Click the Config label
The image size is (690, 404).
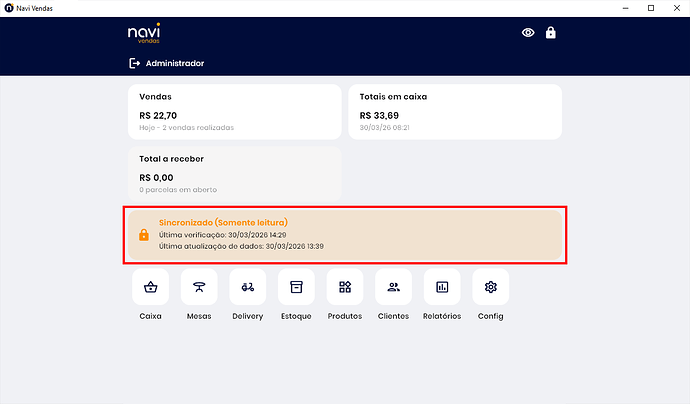click(491, 316)
